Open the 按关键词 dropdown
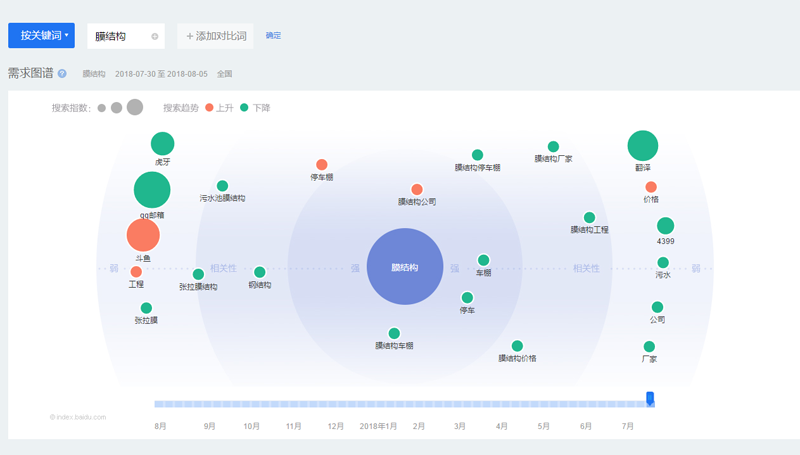The height and width of the screenshot is (455, 800). pos(41,36)
